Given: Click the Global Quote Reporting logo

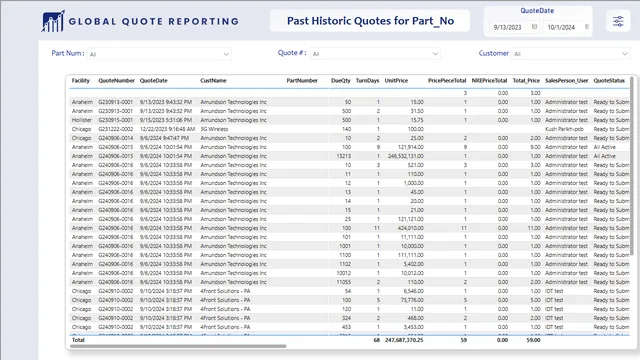Looking at the screenshot, I should [140, 21].
